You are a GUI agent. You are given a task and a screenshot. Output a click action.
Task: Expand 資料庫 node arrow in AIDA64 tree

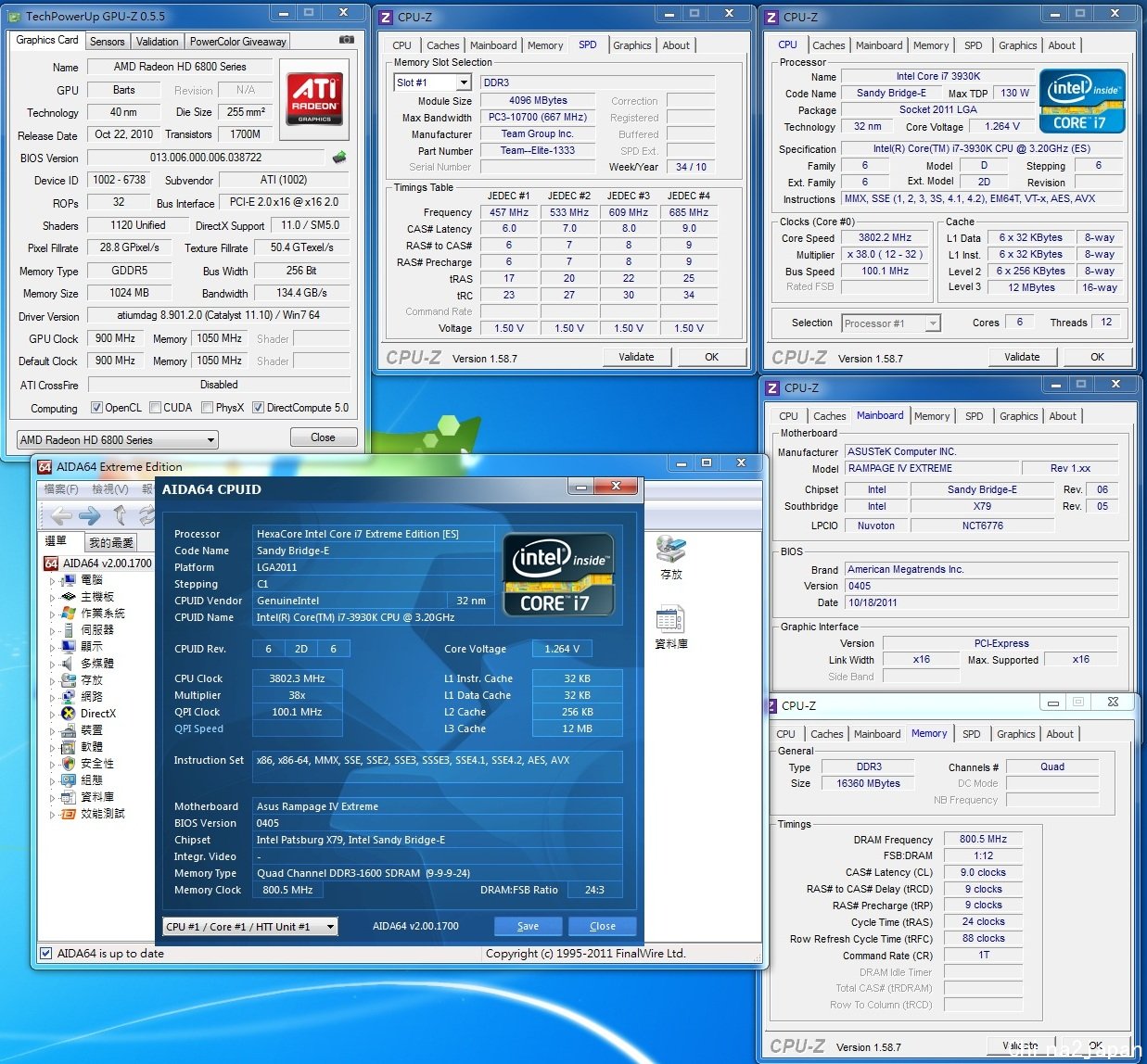[x=52, y=798]
